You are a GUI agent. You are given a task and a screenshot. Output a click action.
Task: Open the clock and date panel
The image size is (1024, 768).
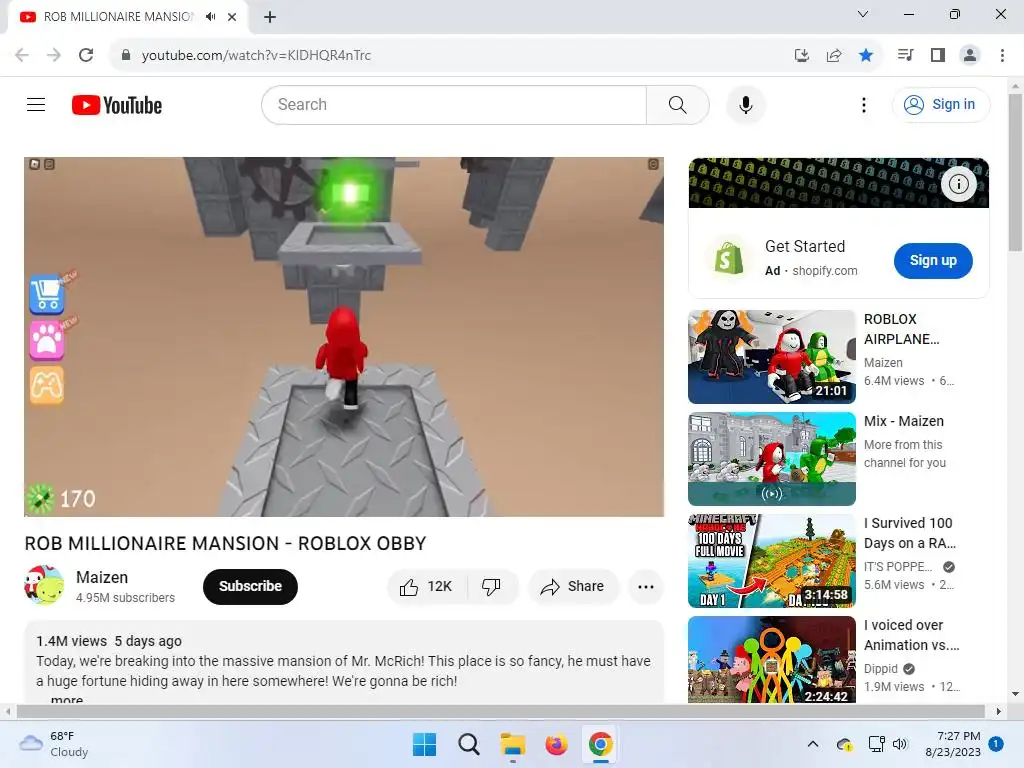click(953, 744)
